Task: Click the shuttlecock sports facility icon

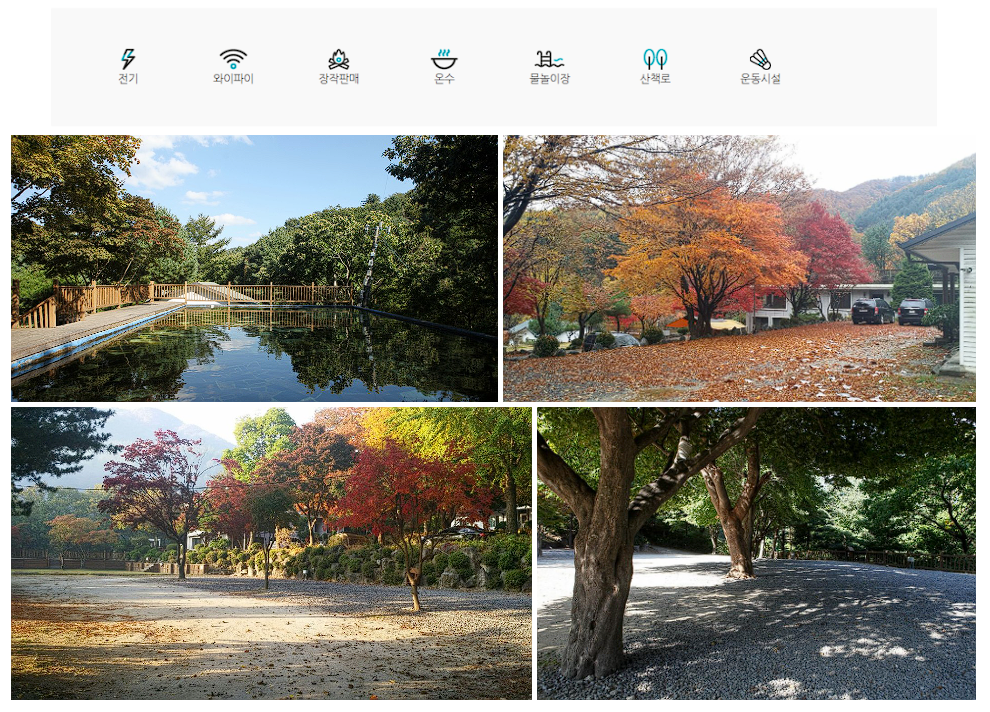Action: [x=760, y=59]
